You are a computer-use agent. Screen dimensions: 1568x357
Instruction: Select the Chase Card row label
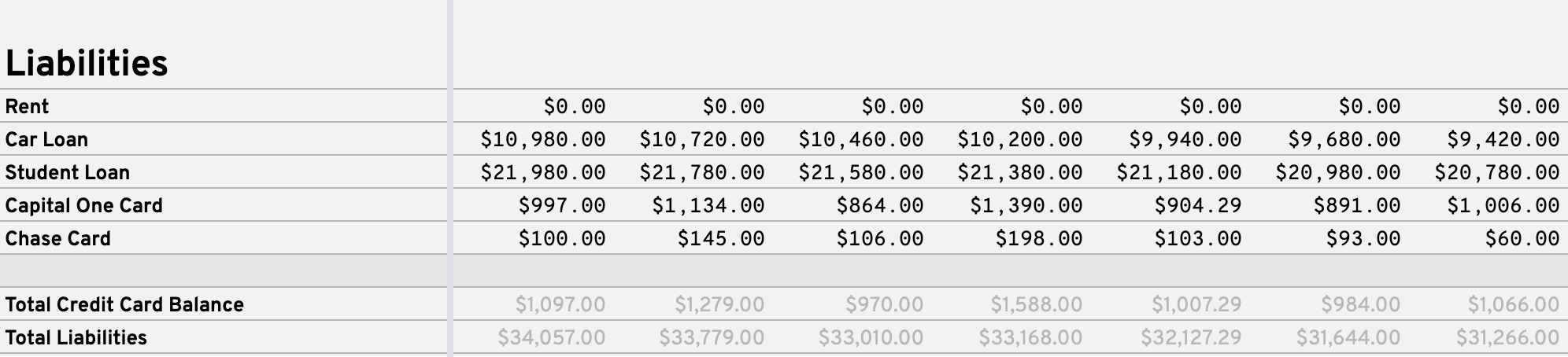[57, 238]
